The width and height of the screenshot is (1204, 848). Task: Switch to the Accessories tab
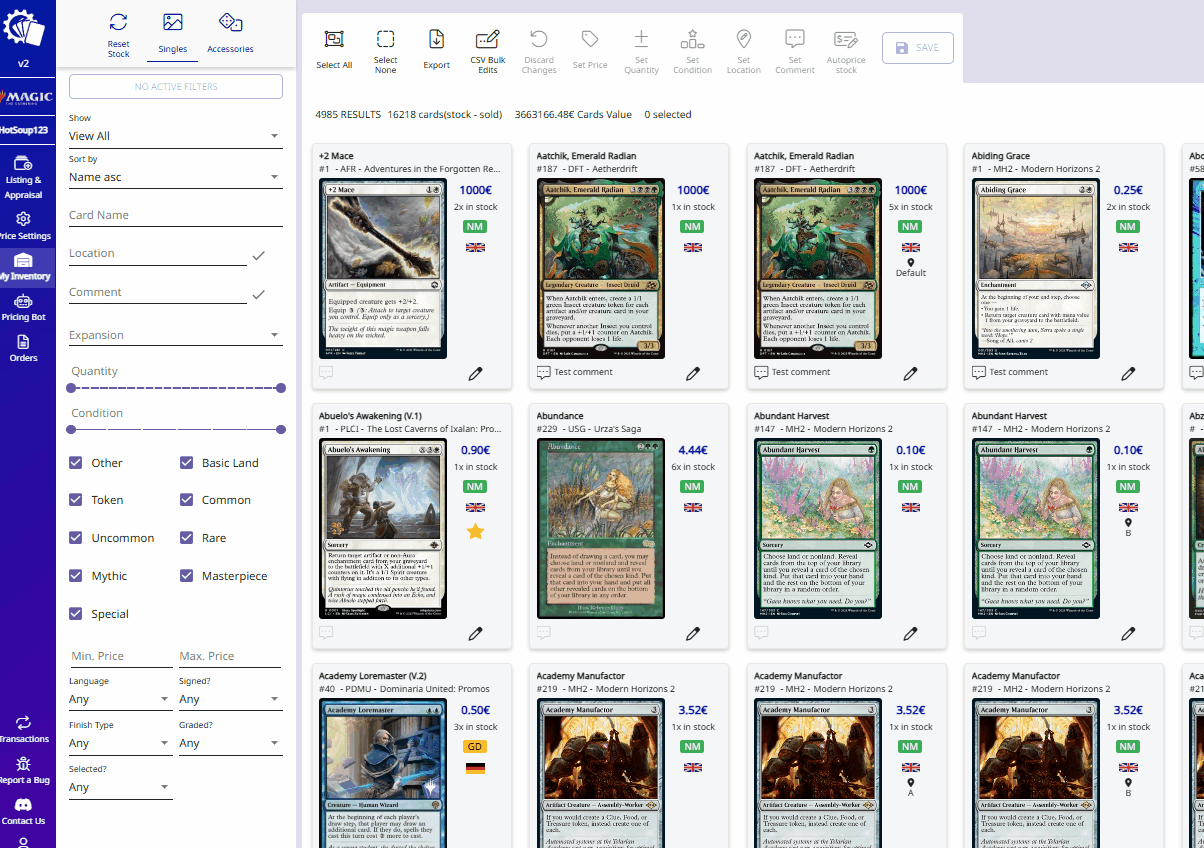pos(230,33)
